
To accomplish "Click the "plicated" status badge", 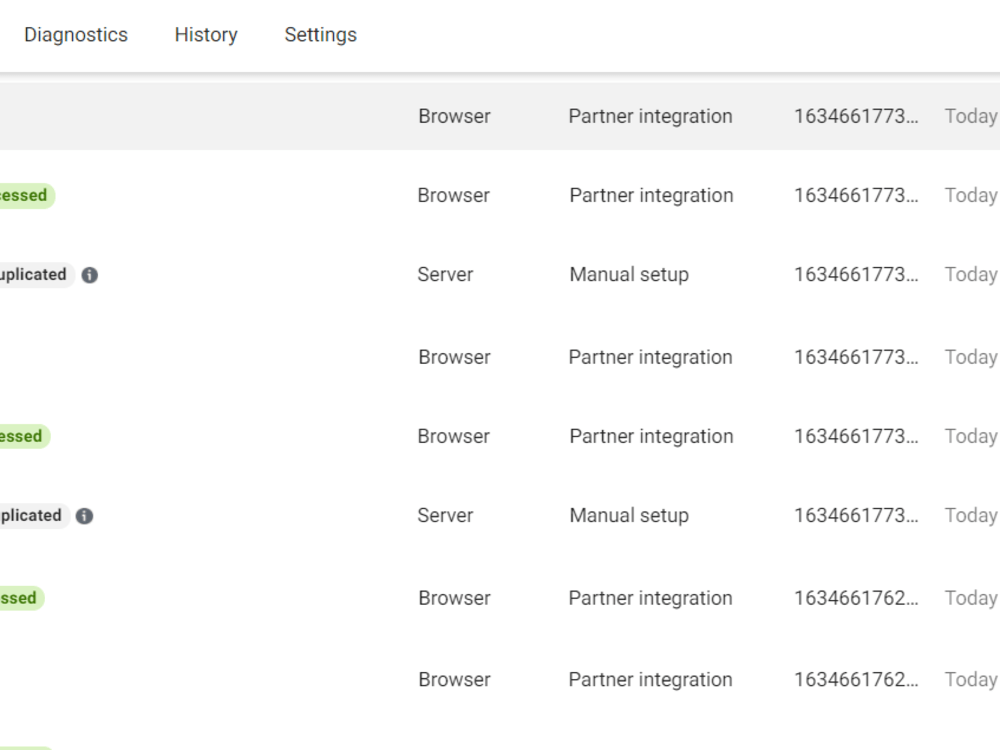I will [33, 515].
